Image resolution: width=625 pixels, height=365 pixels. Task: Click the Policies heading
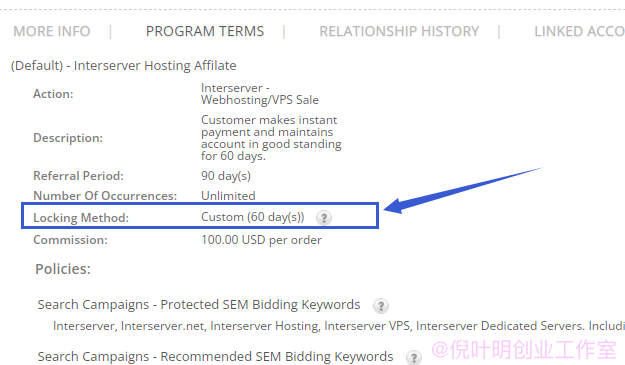63,269
